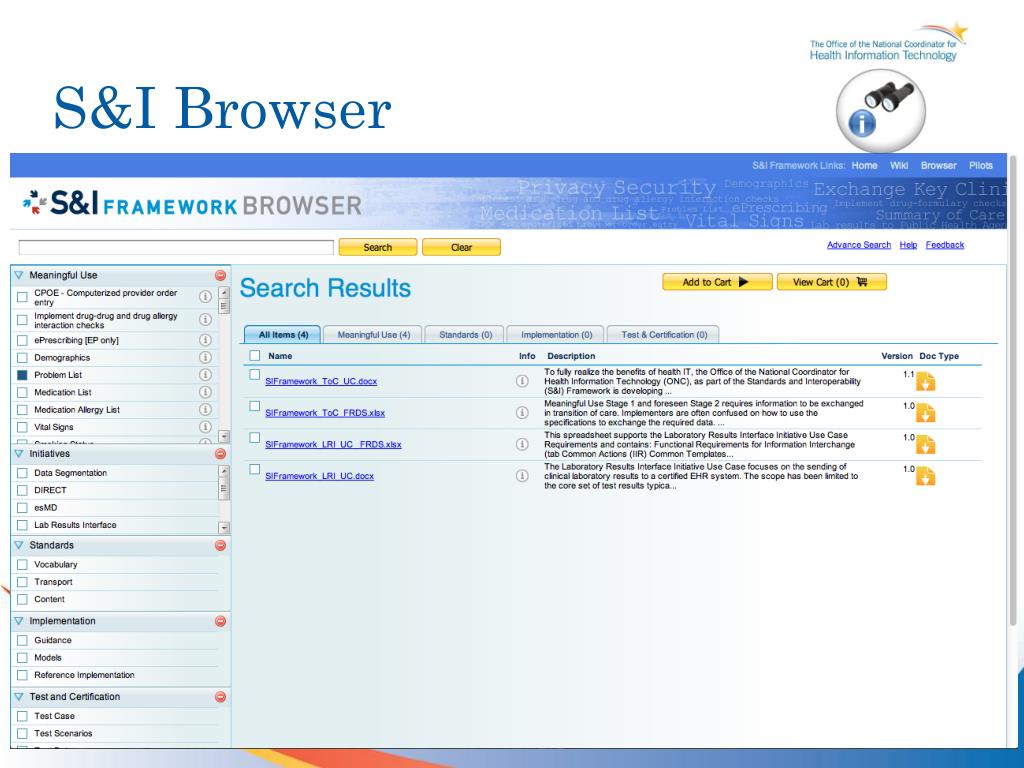Open info icon for Vital Signs row
The width and height of the screenshot is (1024, 768).
point(205,426)
